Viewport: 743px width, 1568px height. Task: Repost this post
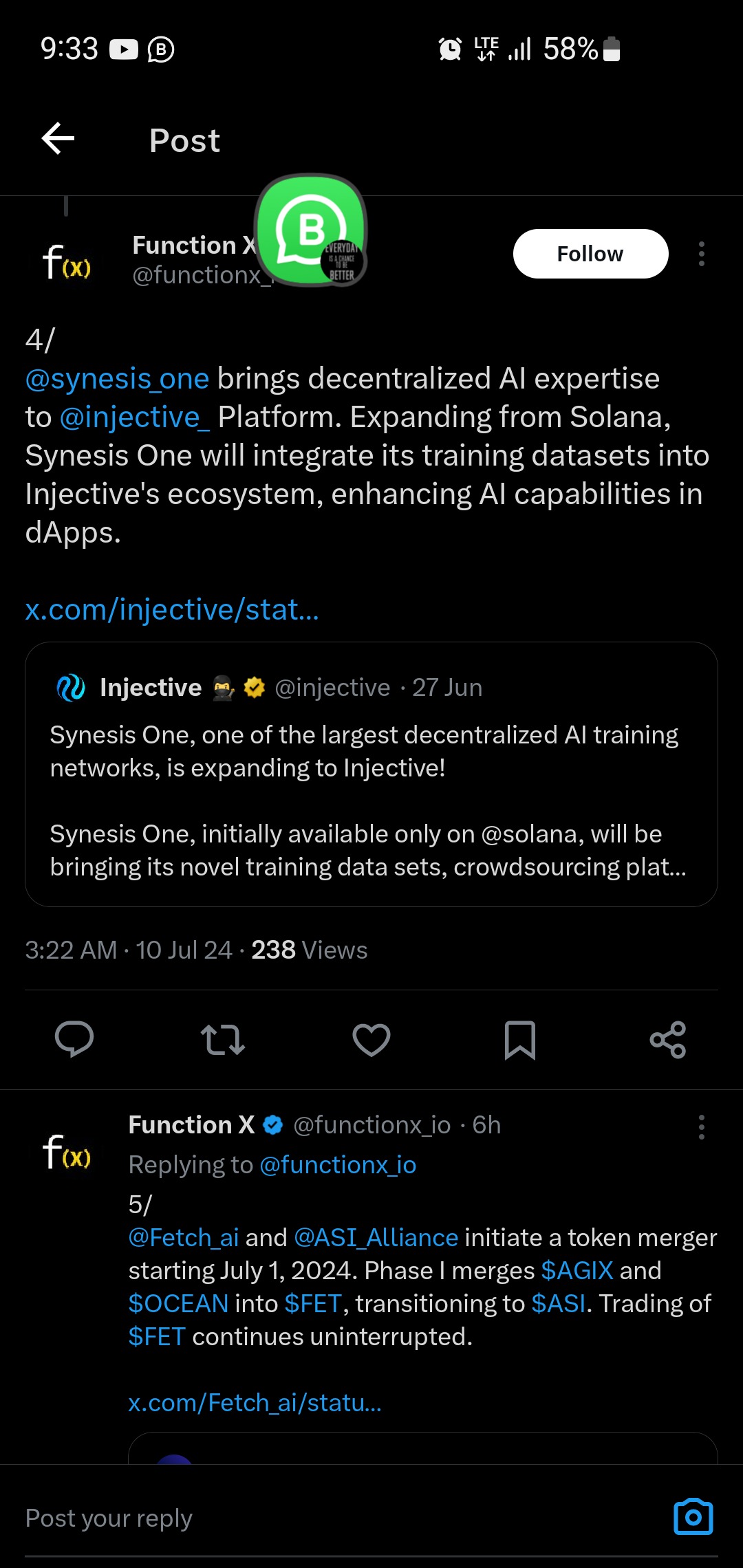tap(222, 1039)
